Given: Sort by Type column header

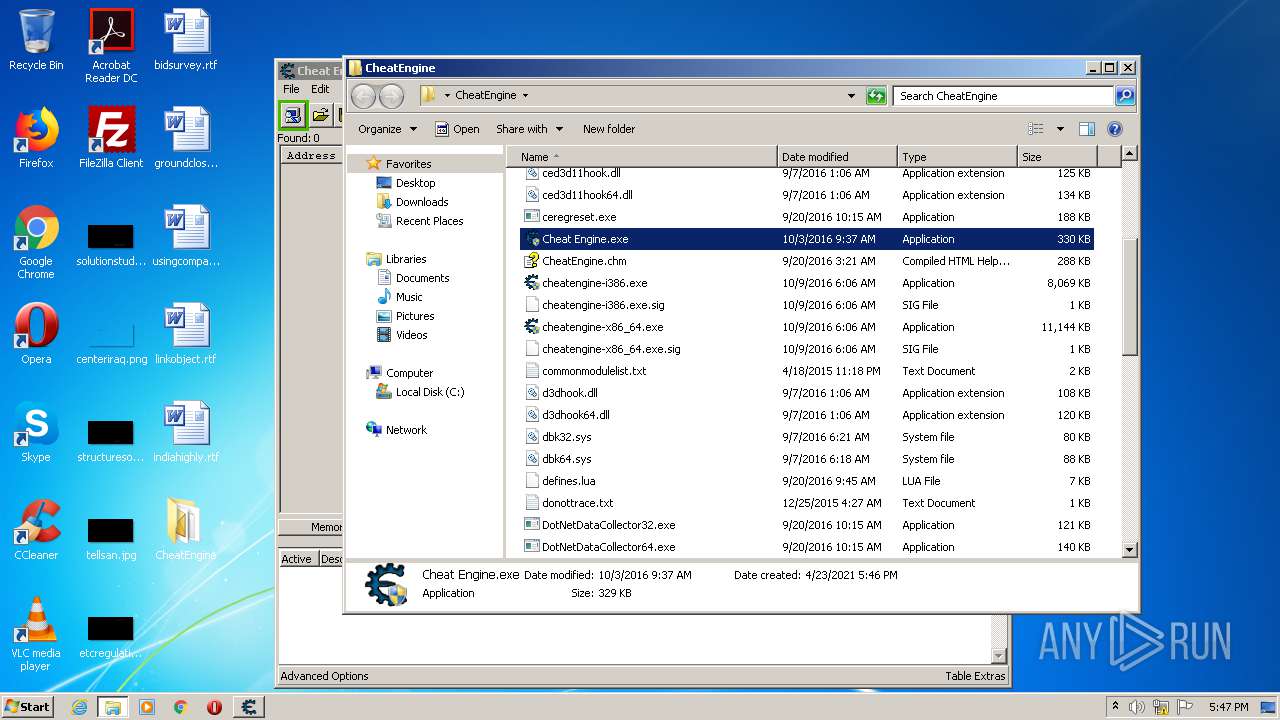Looking at the screenshot, I should click(957, 157).
